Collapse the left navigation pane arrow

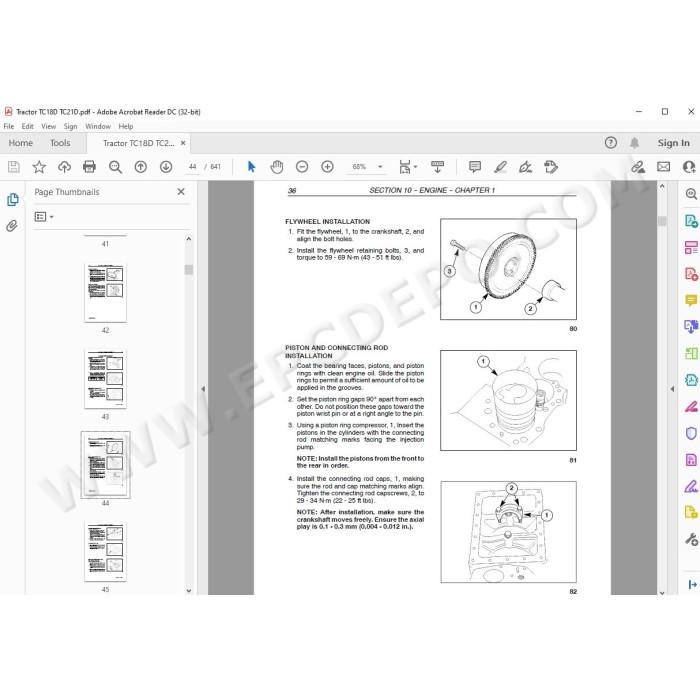(203, 389)
